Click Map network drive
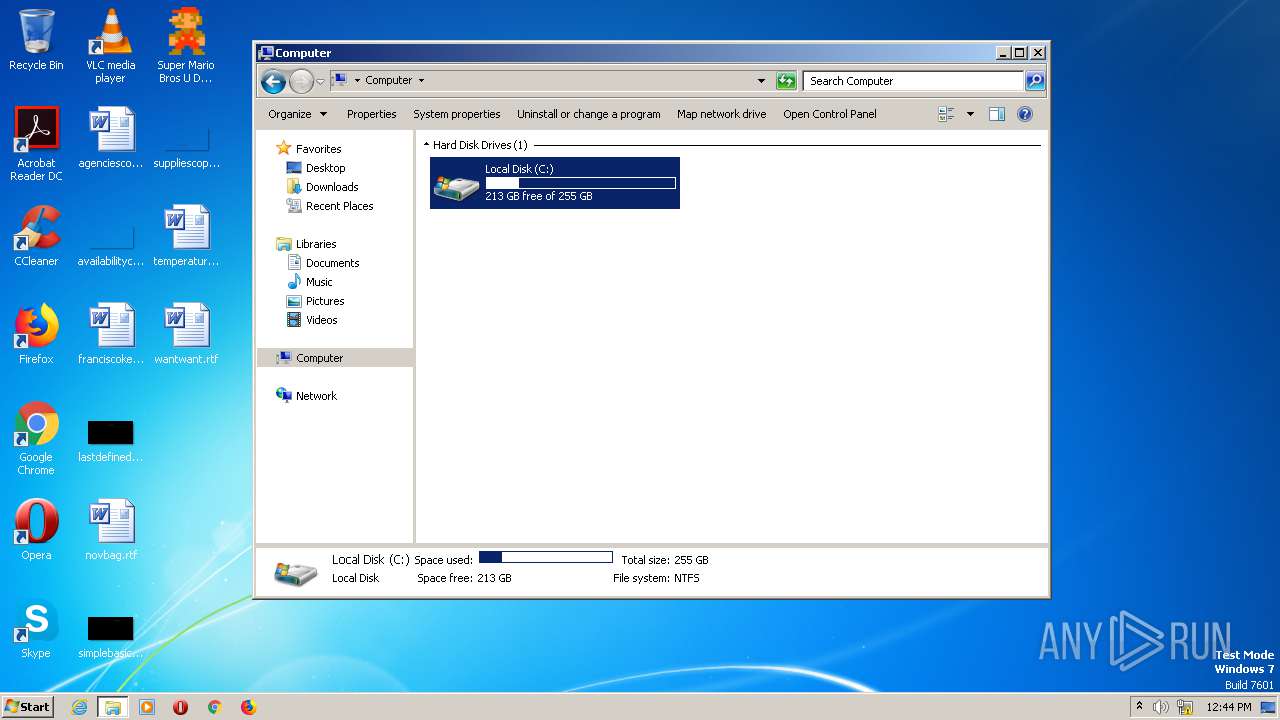This screenshot has width=1280, height=720. [721, 114]
